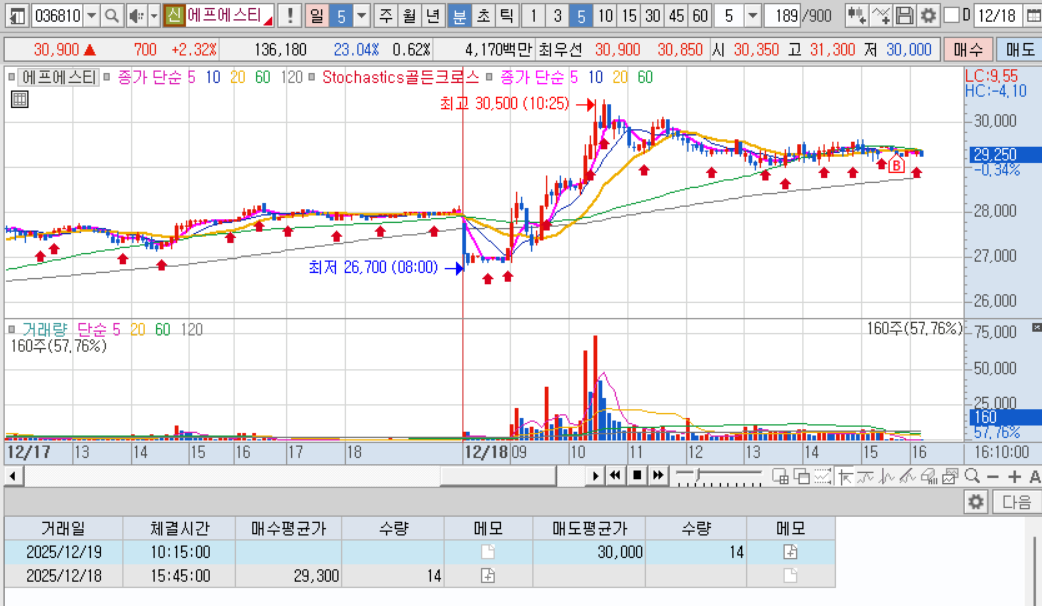Select the 1 minute interval tab
This screenshot has width=1042, height=606.
533,15
